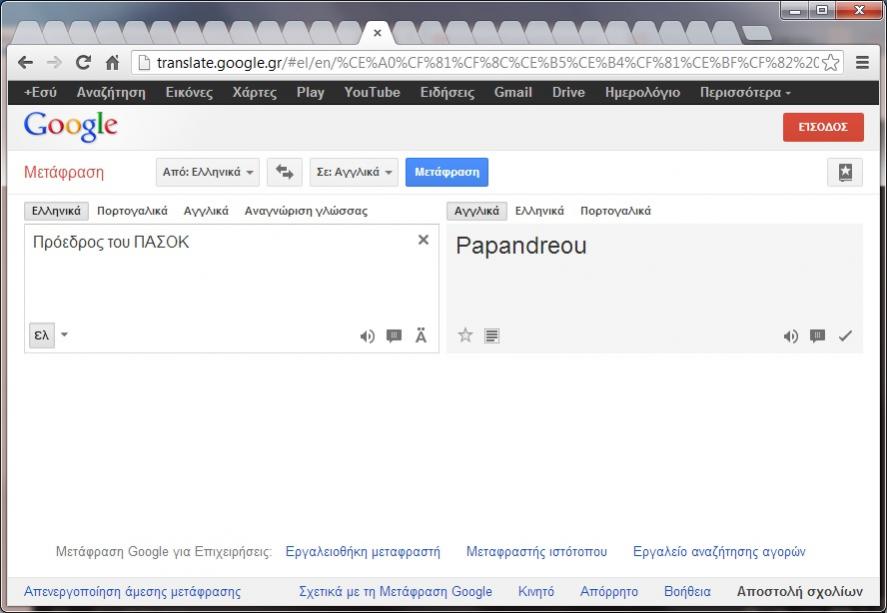Open Play in the Google bar
887x613 pixels.
[x=311, y=92]
